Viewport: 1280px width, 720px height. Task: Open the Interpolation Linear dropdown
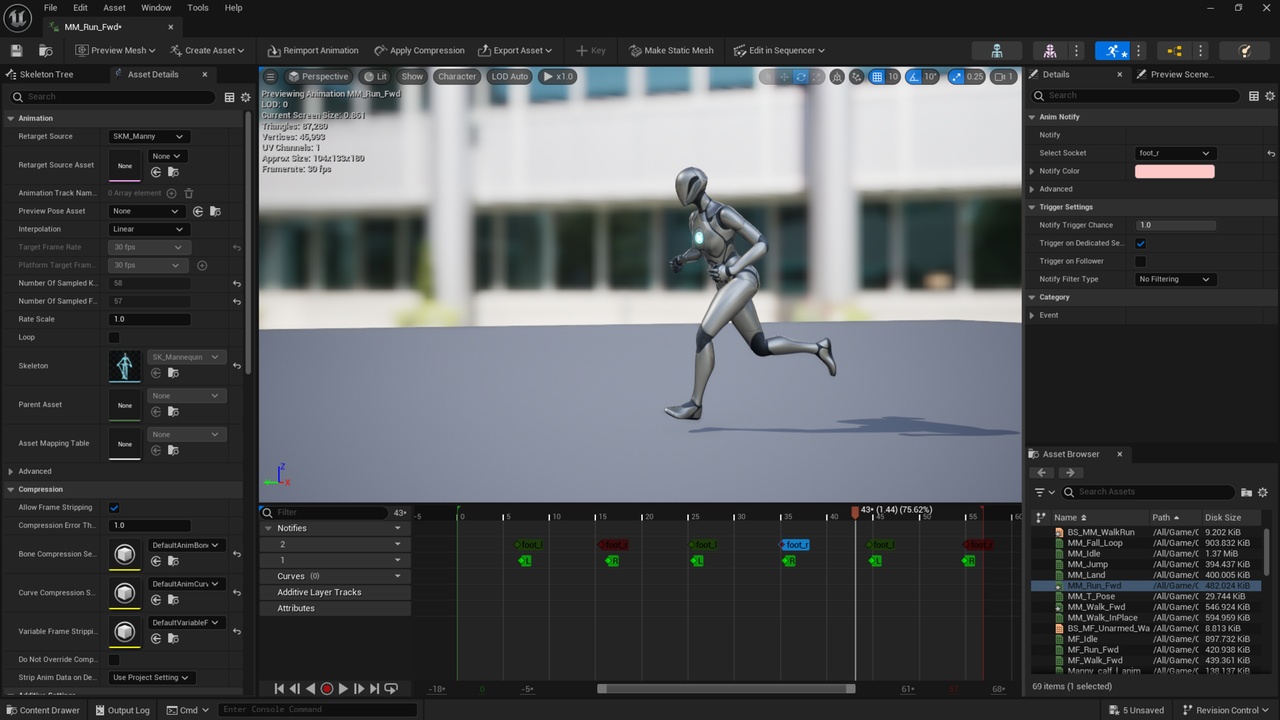(147, 229)
